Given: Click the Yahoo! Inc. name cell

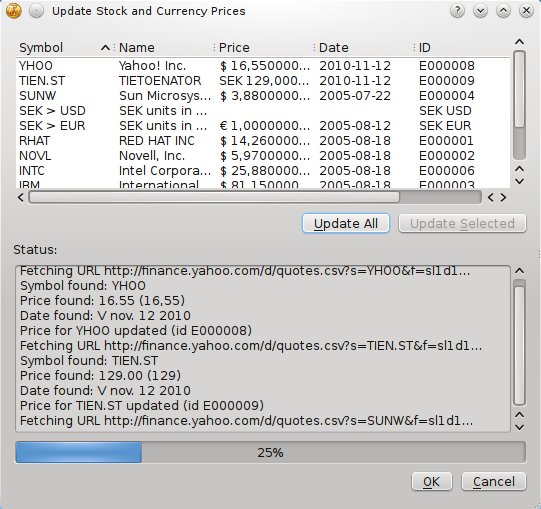Looking at the screenshot, I should (153, 66).
